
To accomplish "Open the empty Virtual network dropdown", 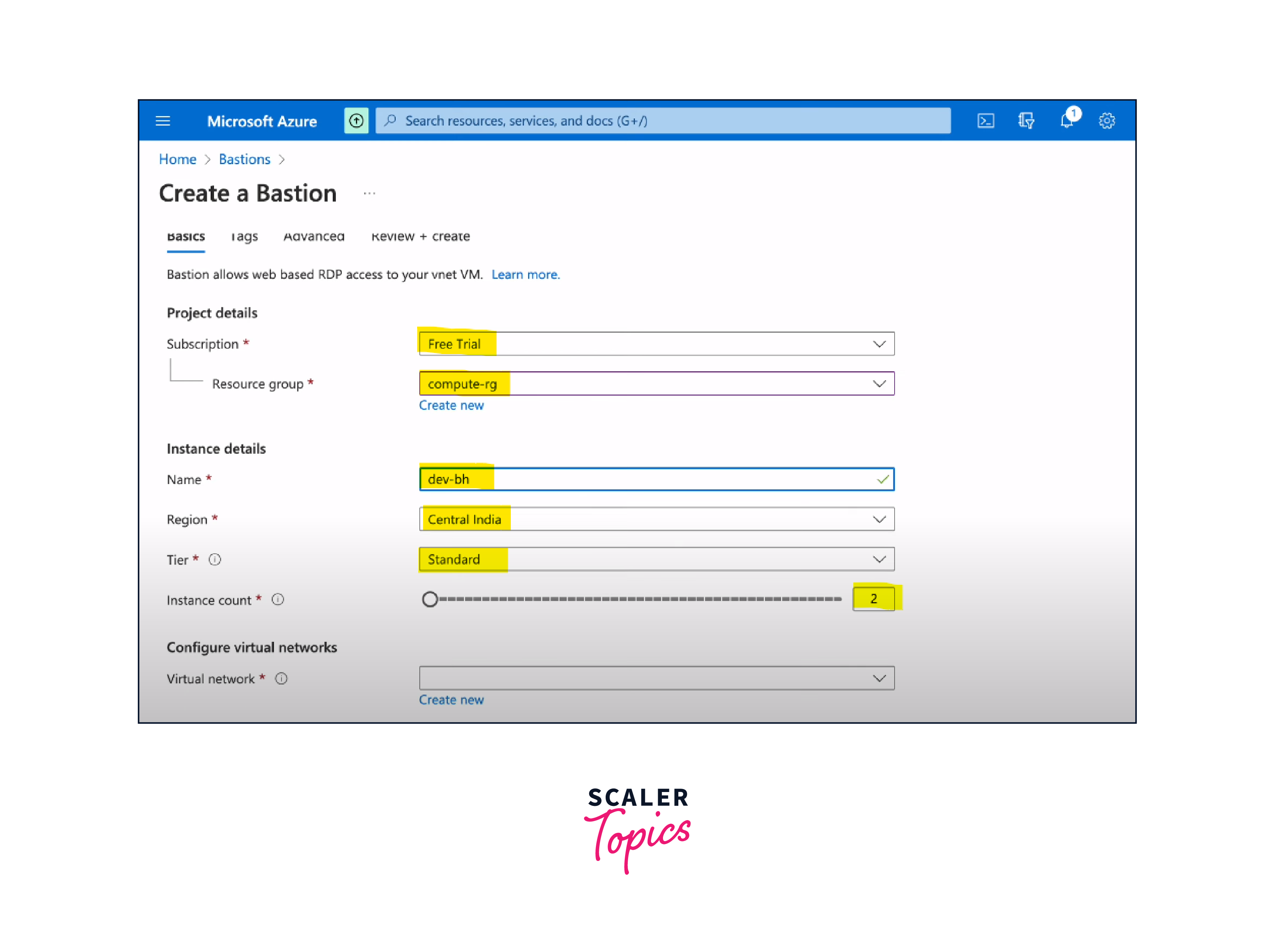I will point(657,678).
